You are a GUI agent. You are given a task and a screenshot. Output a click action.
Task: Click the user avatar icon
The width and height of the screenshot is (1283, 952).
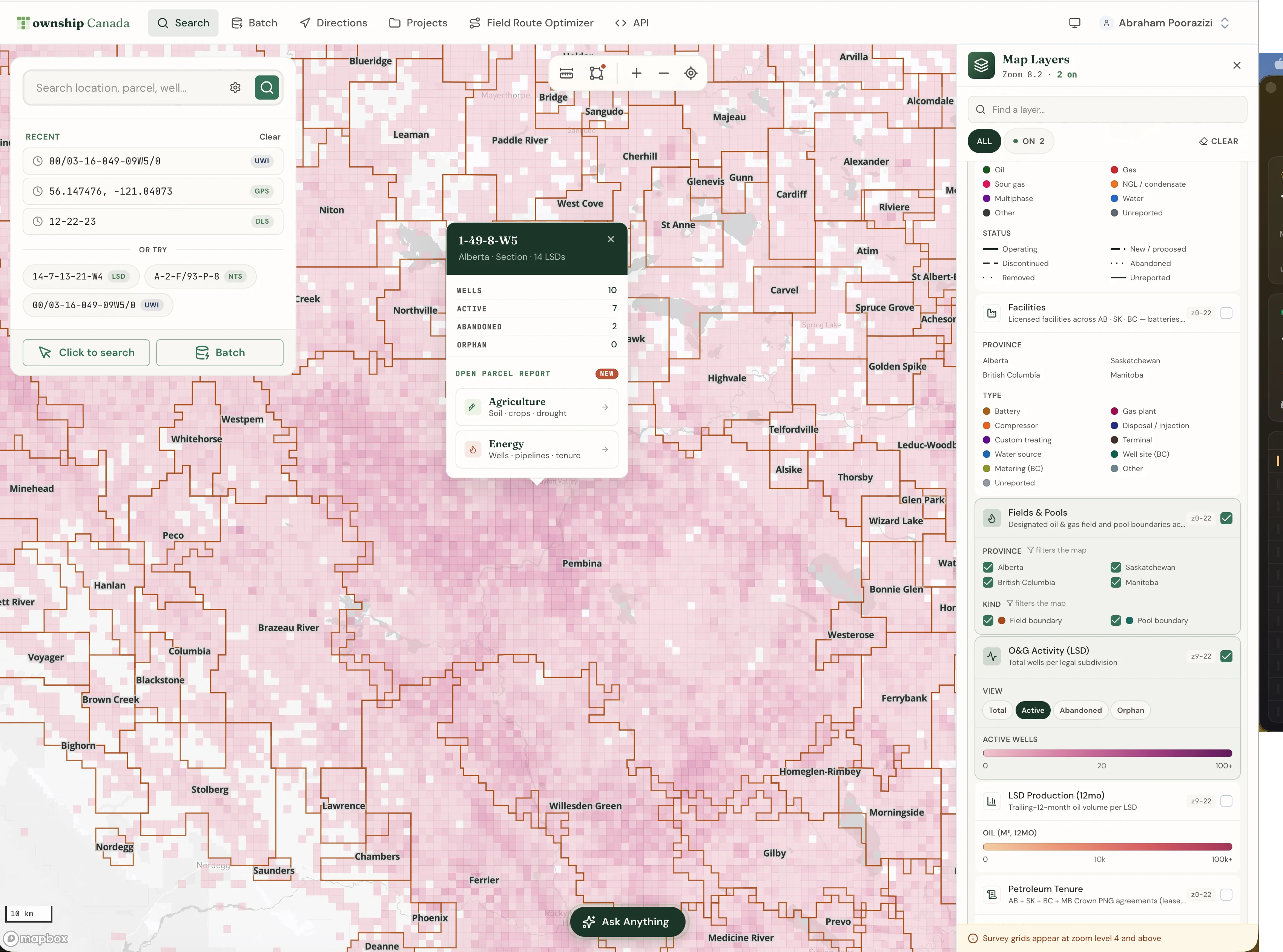[1105, 23]
